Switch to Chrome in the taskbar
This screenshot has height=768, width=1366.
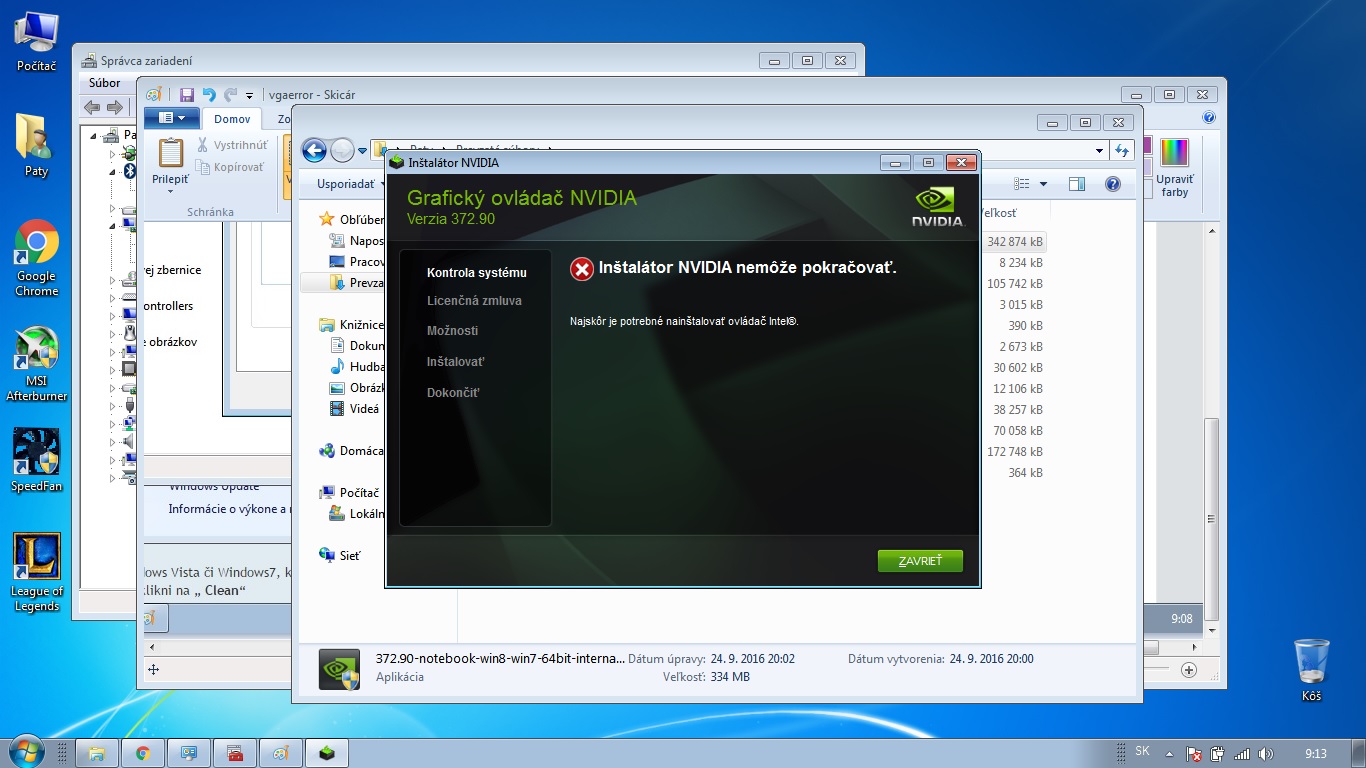pos(143,753)
